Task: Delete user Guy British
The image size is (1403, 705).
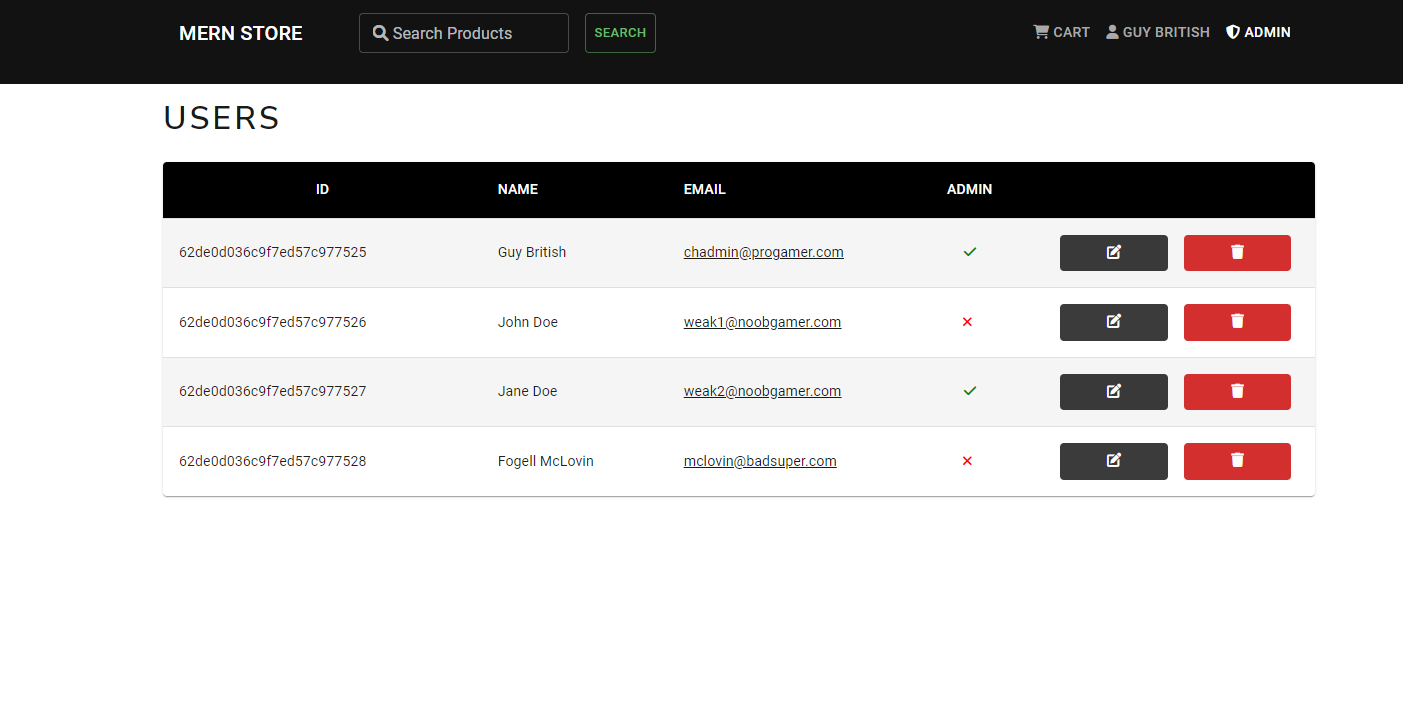Action: [x=1237, y=253]
